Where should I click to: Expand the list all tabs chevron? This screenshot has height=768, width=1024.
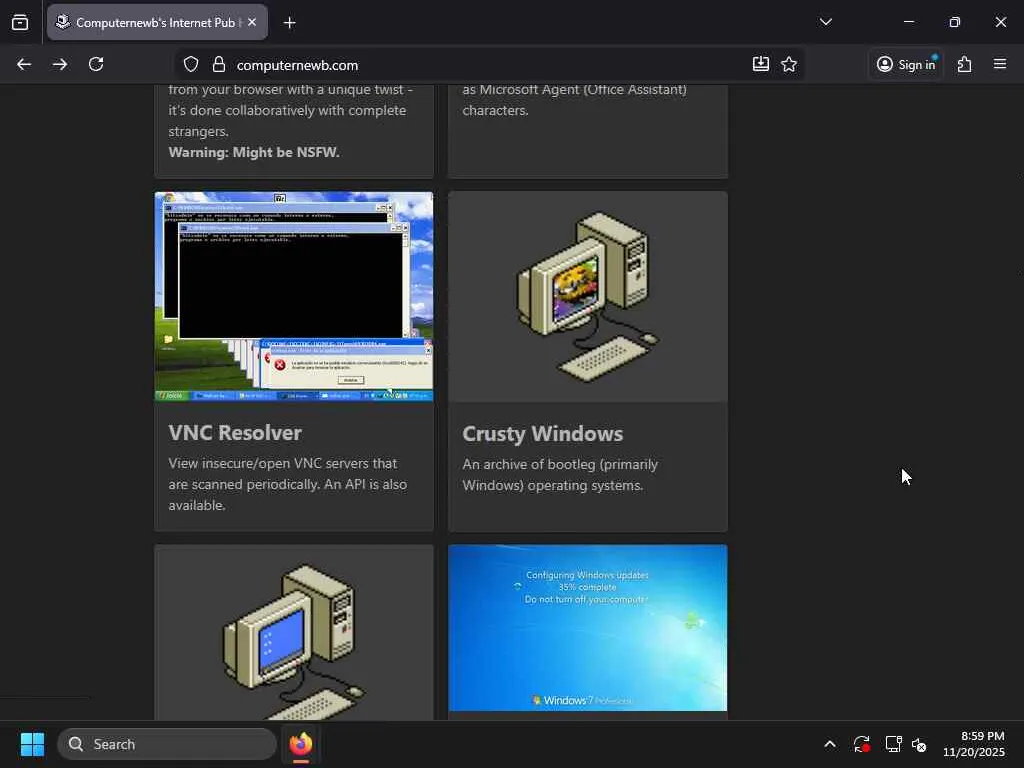point(825,22)
